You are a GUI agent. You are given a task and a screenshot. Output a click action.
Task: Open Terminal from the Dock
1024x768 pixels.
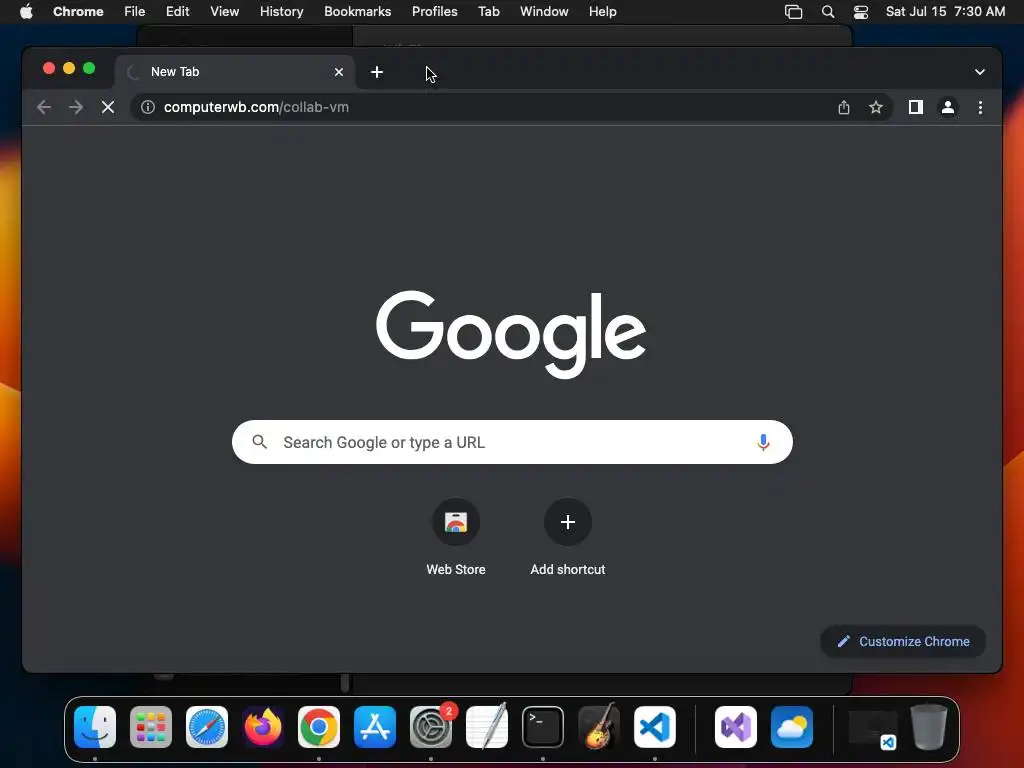[543, 727]
